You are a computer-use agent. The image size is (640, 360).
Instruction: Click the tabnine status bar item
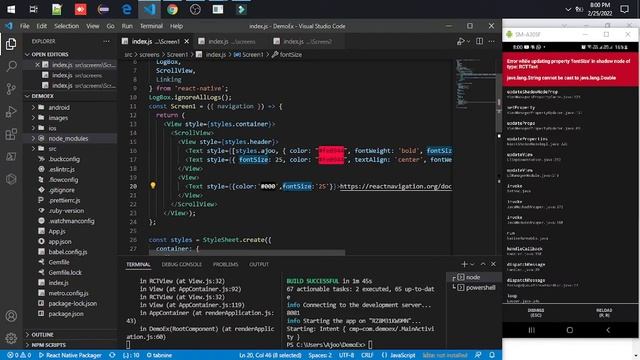[159, 355]
